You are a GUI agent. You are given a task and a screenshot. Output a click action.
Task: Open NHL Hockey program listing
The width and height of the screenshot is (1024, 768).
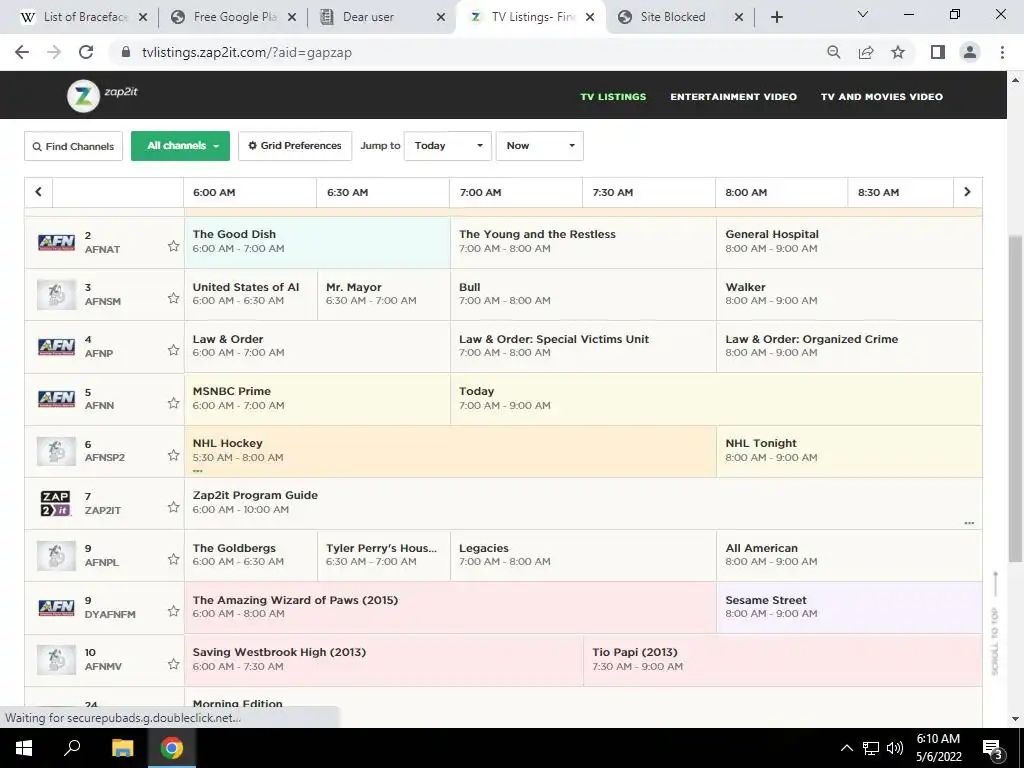450,451
